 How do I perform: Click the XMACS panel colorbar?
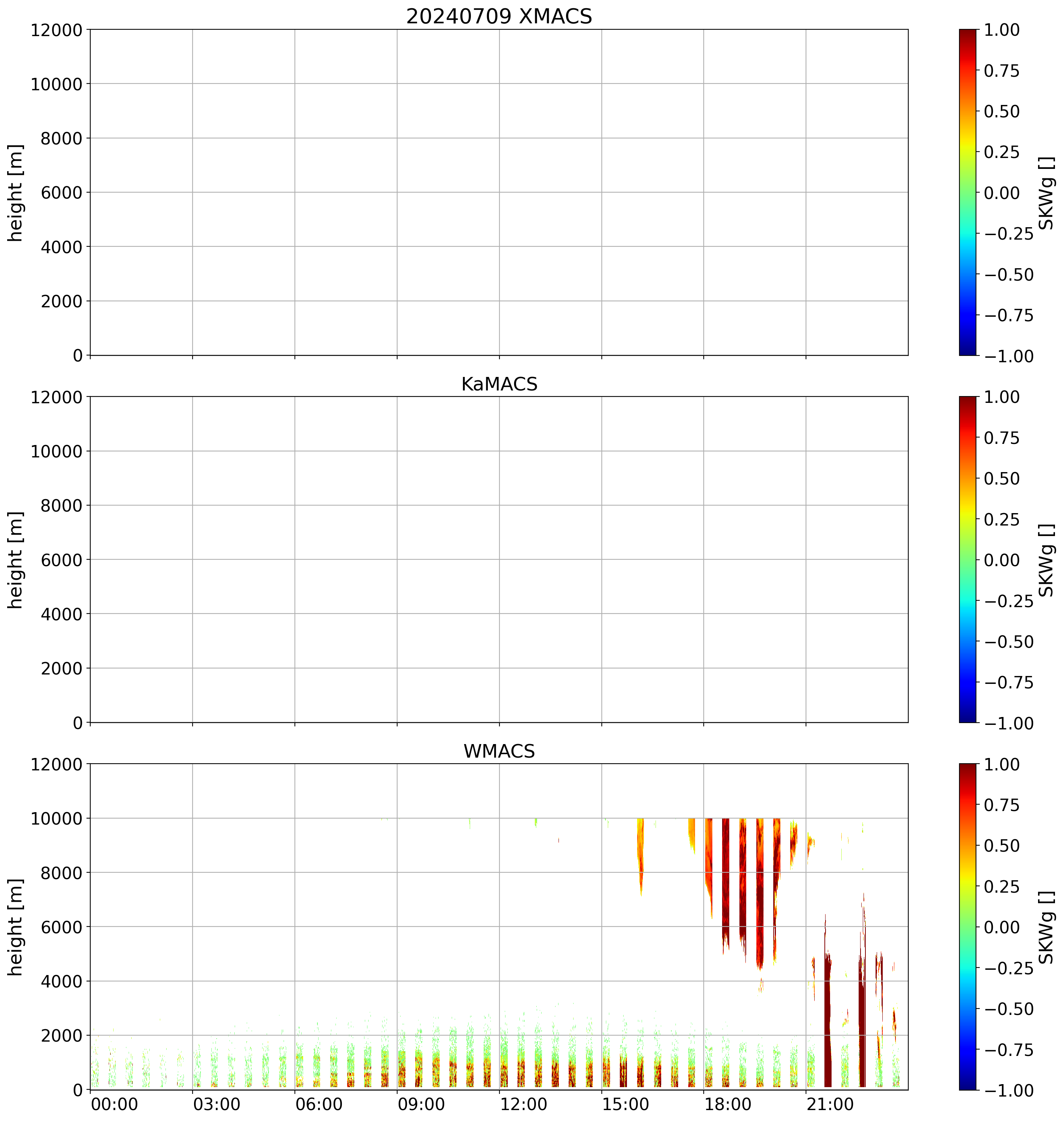(x=968, y=192)
